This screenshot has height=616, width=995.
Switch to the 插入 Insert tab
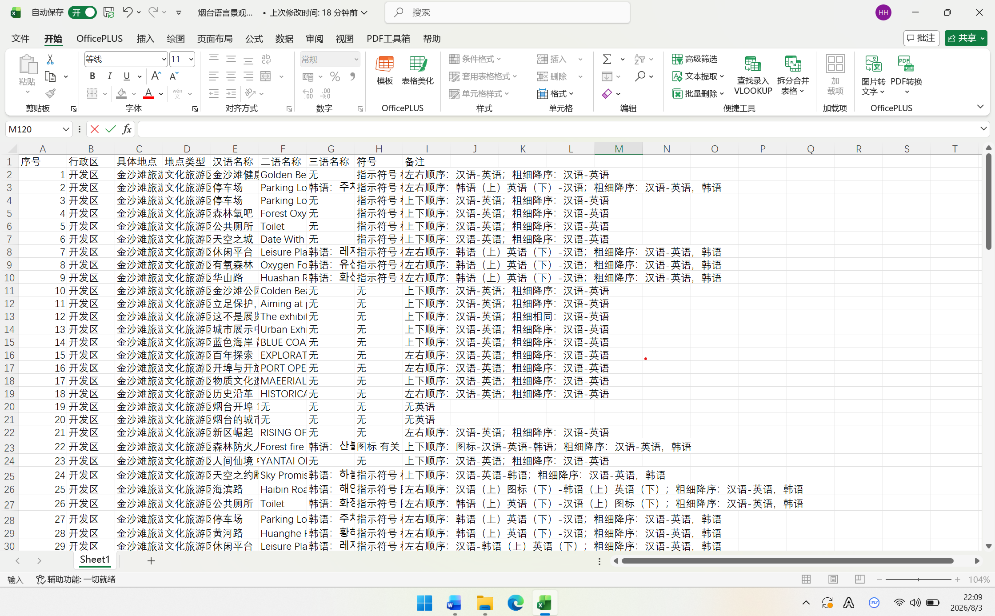(x=145, y=39)
